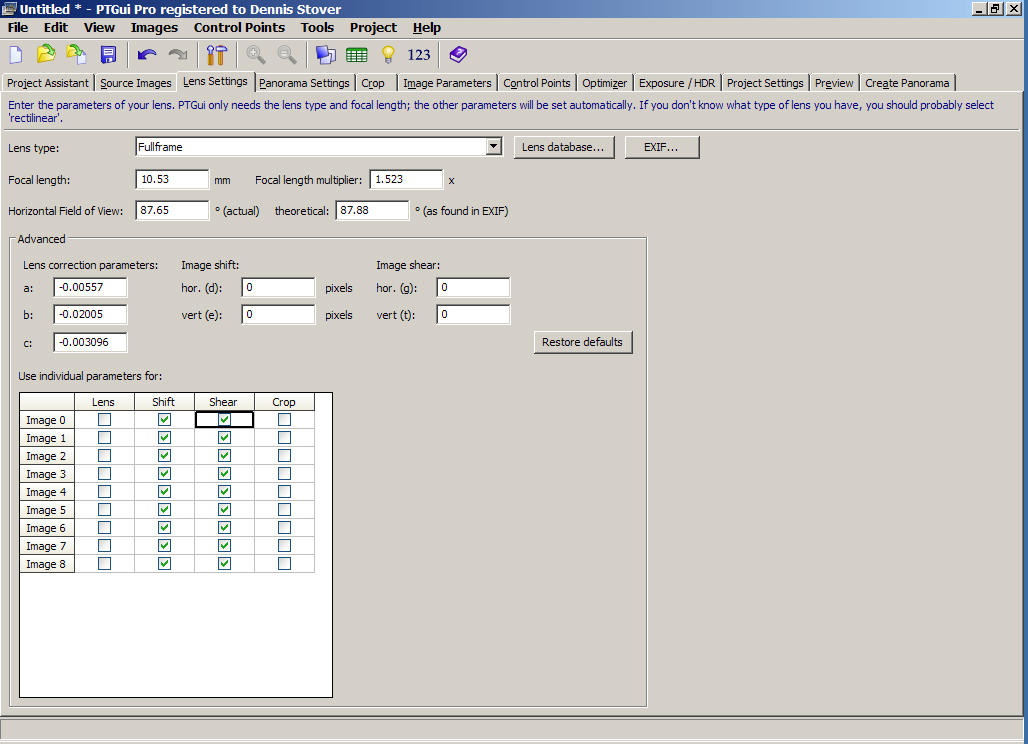Select the Image 1 row header
The image size is (1028, 744).
(47, 438)
